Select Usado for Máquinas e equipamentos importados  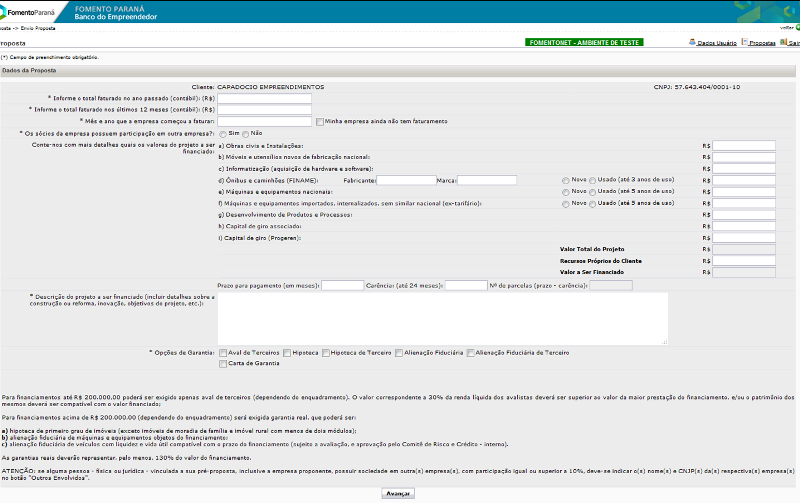coord(592,204)
